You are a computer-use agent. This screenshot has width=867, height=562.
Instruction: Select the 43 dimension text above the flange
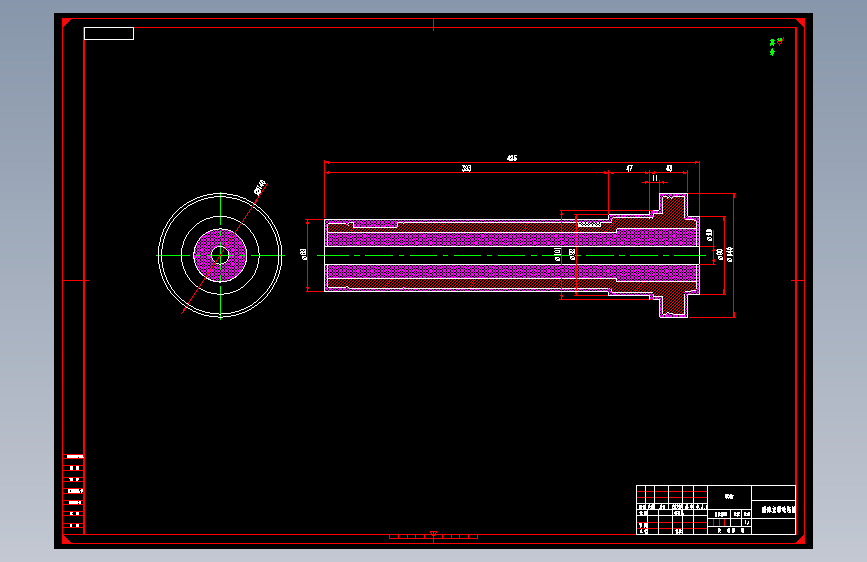(669, 168)
